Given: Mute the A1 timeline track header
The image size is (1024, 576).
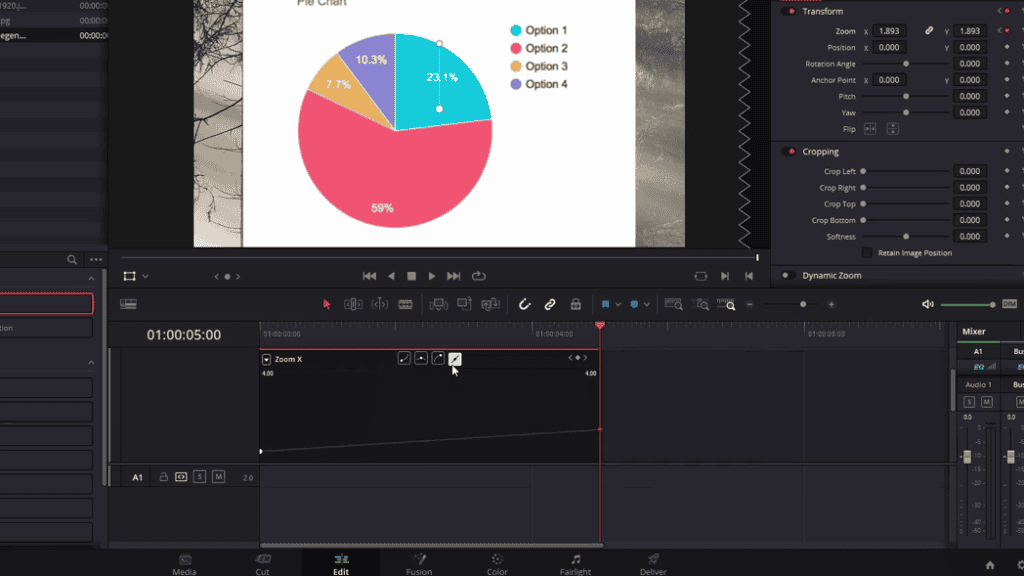Looking at the screenshot, I should point(218,477).
